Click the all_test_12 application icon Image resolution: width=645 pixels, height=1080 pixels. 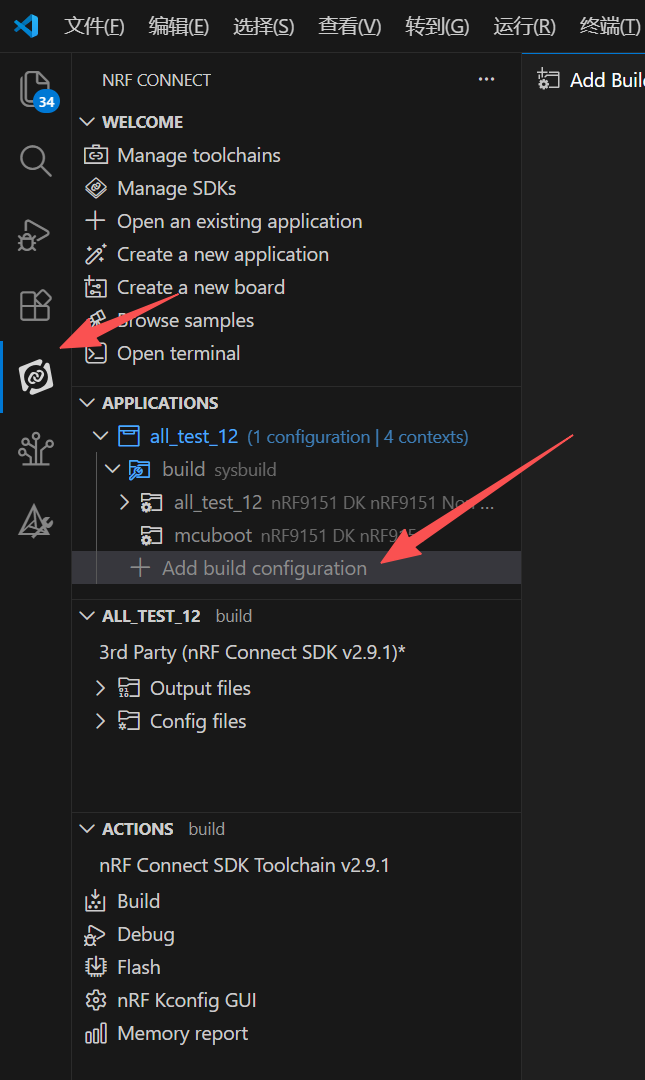tap(129, 436)
